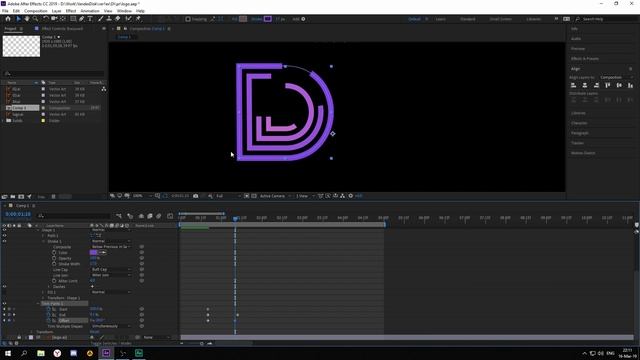Select the Roto Brush tool
Viewport: 640px width, 360px height.
pyautogui.click(x=128, y=19)
